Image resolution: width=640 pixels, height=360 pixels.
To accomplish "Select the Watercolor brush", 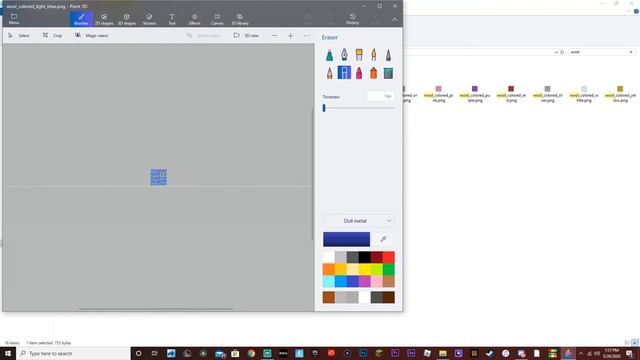I will [x=373, y=55].
